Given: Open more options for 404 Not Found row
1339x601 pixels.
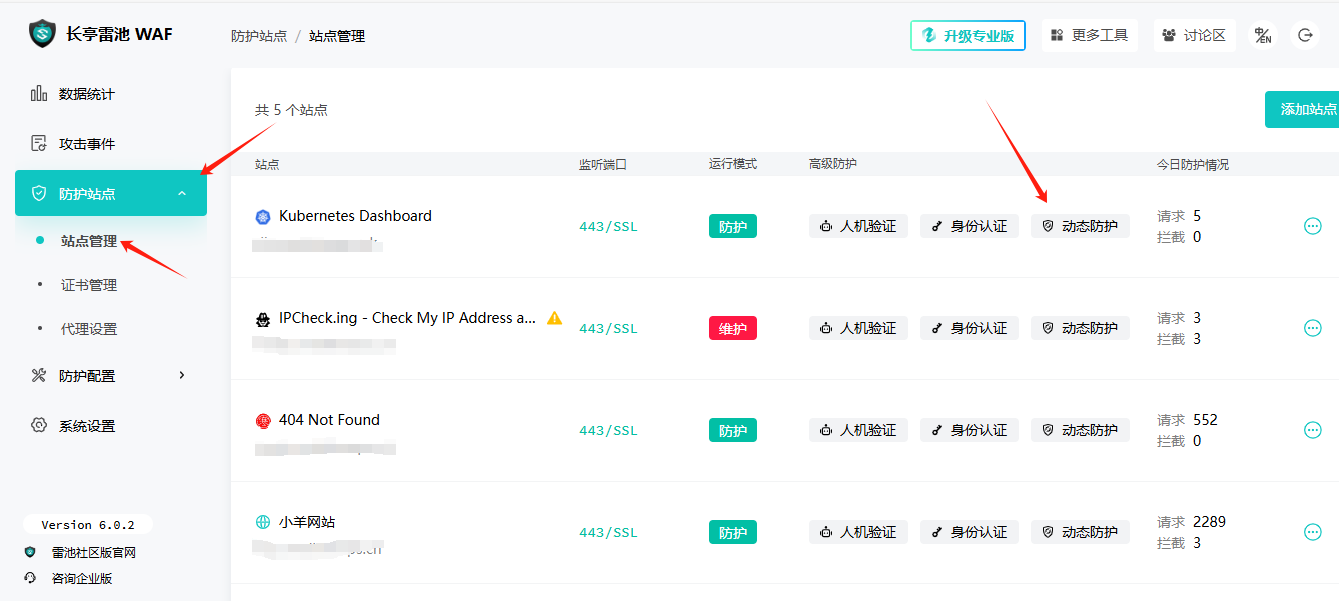Looking at the screenshot, I should click(1312, 430).
